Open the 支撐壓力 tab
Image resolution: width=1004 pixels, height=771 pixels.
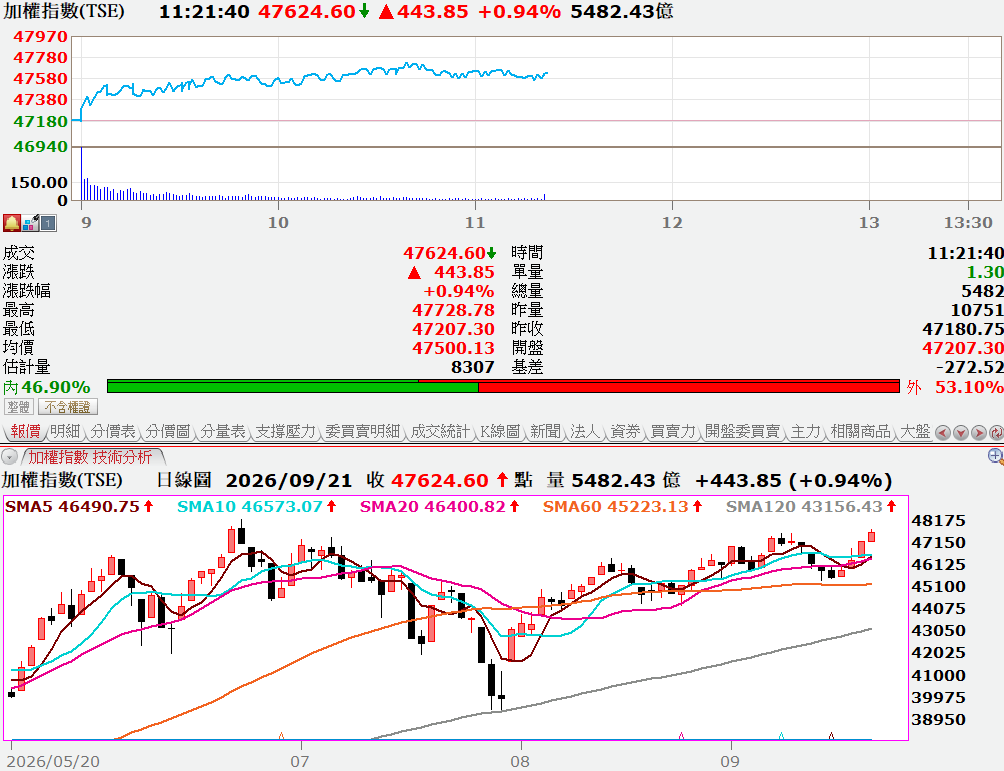click(x=286, y=432)
